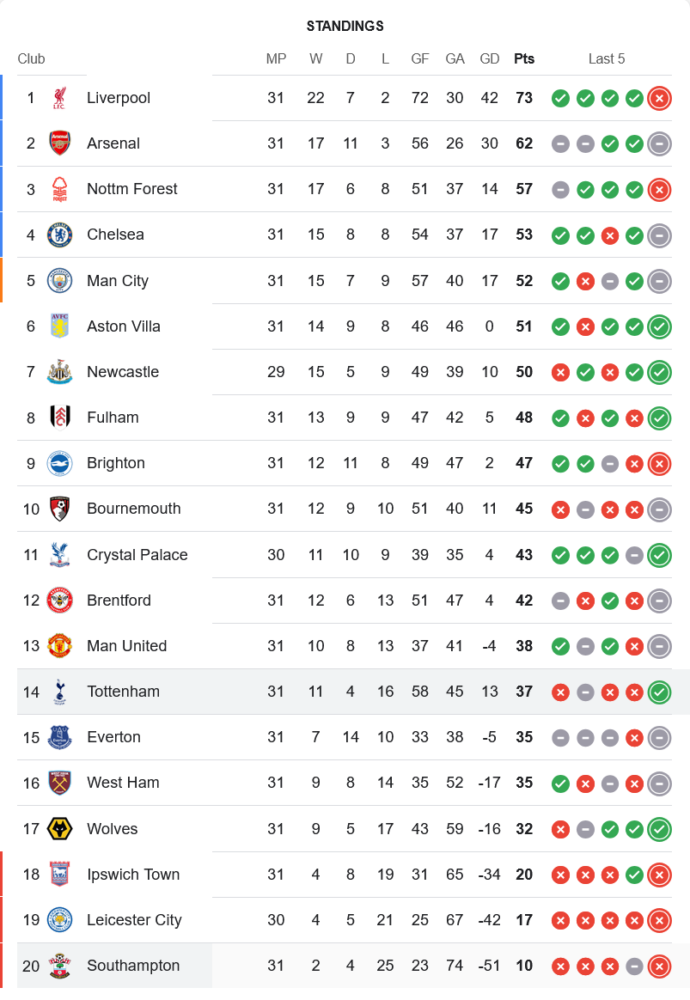Click the Southampton club crest icon
The image size is (690, 1000).
[59, 966]
